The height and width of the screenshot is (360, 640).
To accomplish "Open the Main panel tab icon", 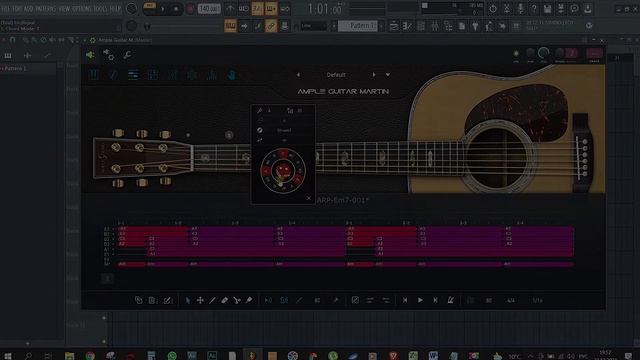I will click(x=93, y=75).
